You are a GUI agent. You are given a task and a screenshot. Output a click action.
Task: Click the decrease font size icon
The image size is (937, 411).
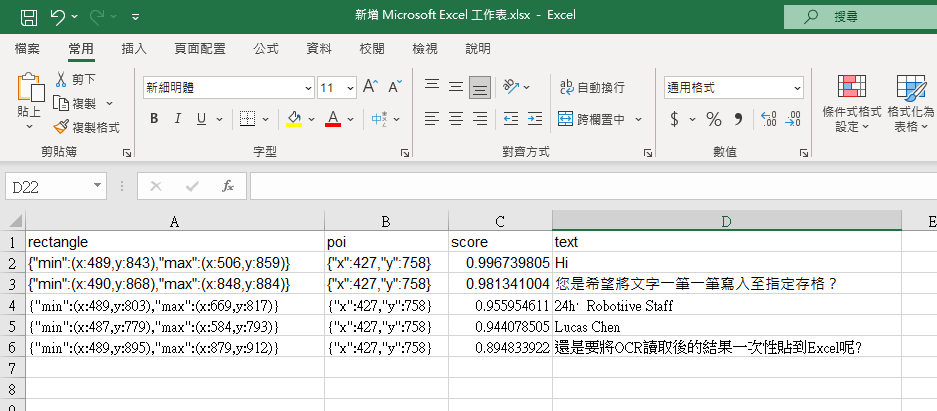395,87
